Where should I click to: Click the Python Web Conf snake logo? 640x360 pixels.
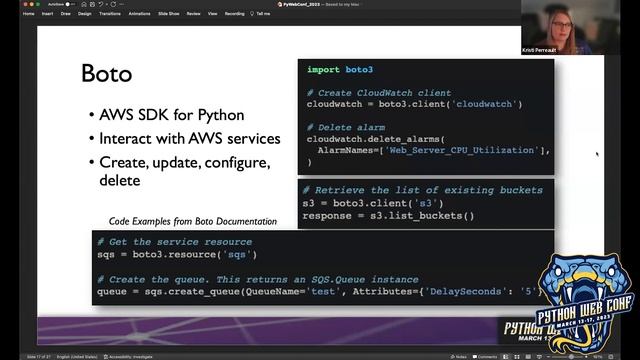point(584,303)
